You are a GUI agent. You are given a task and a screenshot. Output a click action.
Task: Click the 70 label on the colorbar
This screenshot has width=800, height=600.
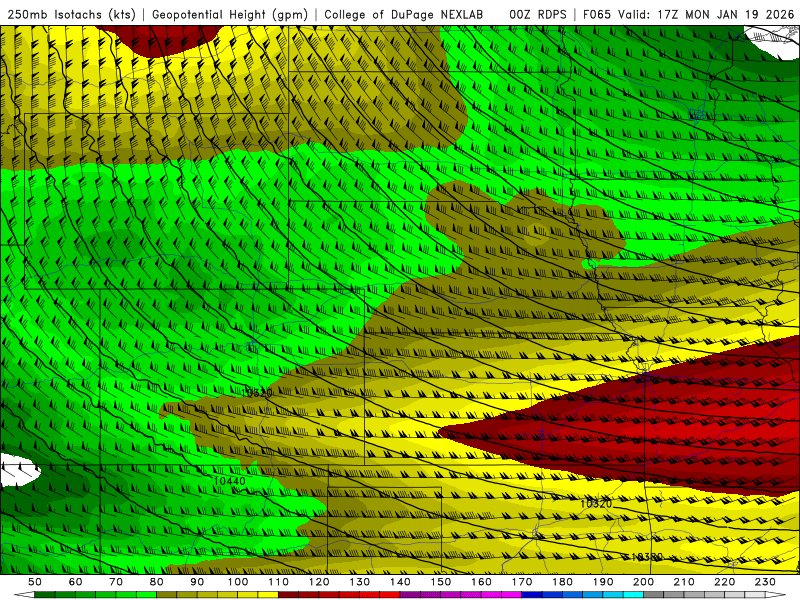click(116, 582)
